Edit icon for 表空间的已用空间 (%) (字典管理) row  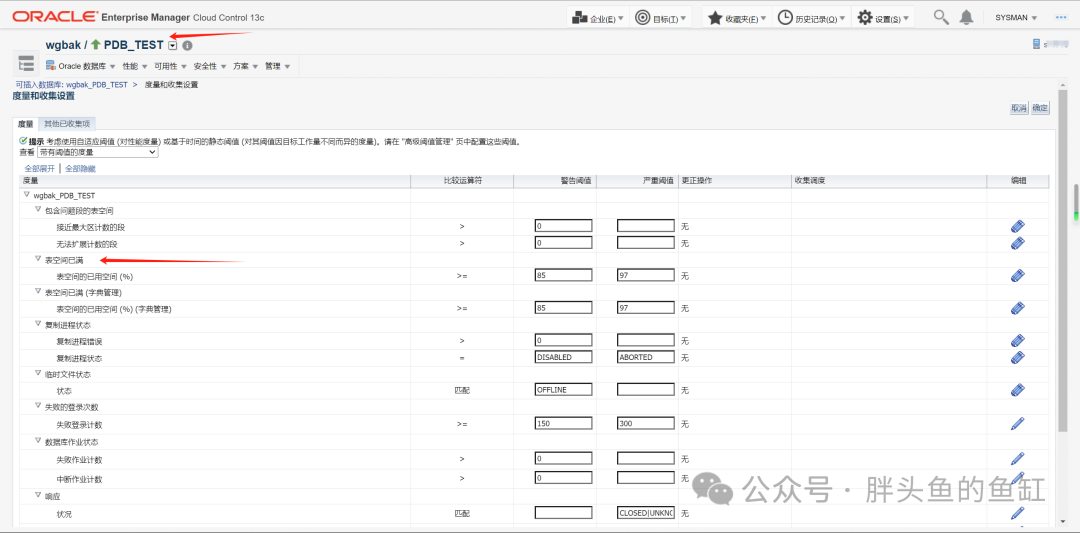1017,309
